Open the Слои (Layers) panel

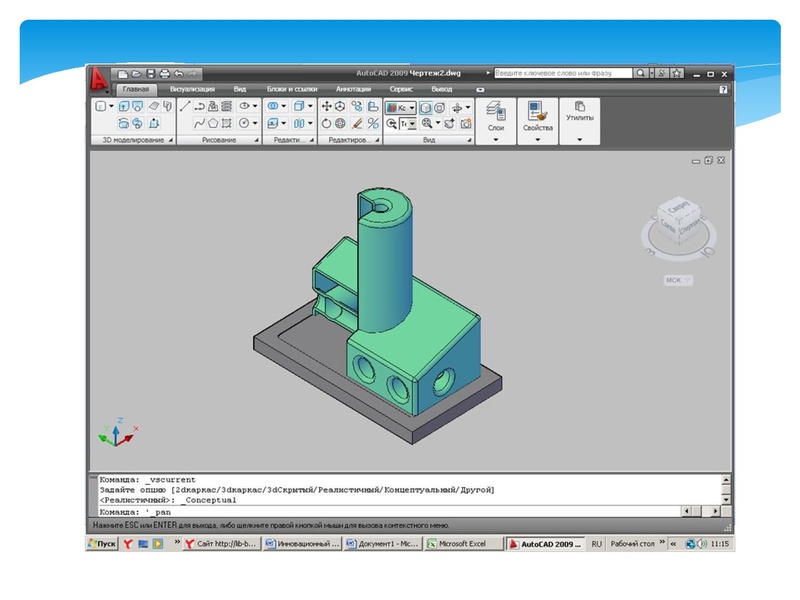[x=496, y=116]
